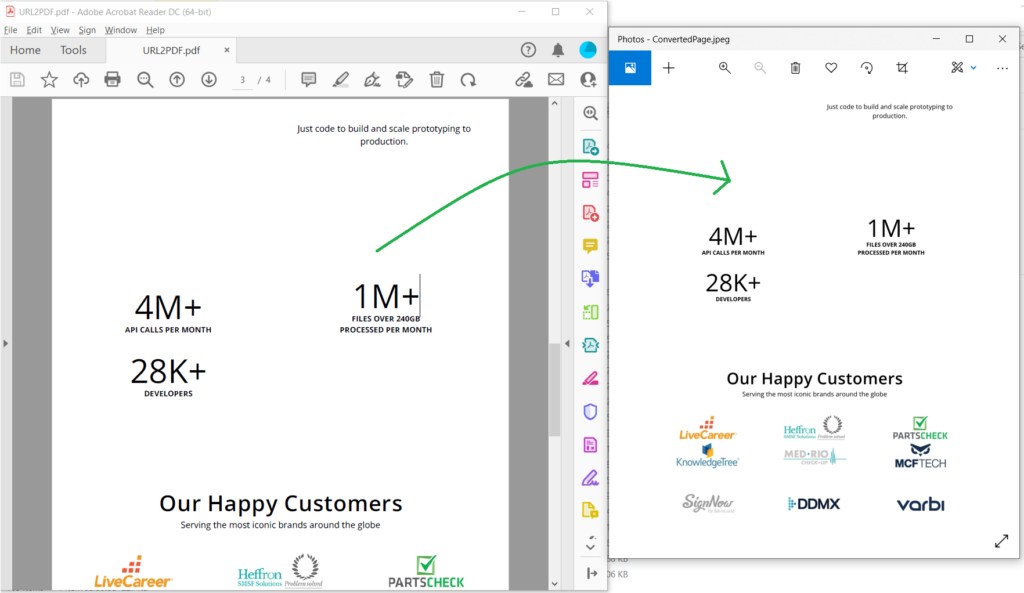
Task: Go to next page with down arrow
Action: click(x=209, y=80)
